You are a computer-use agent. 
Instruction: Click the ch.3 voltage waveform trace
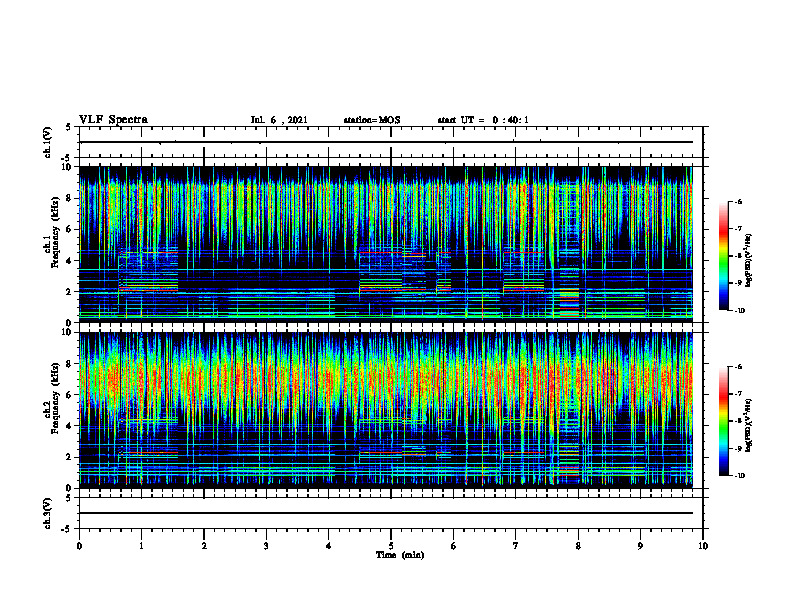point(386,513)
